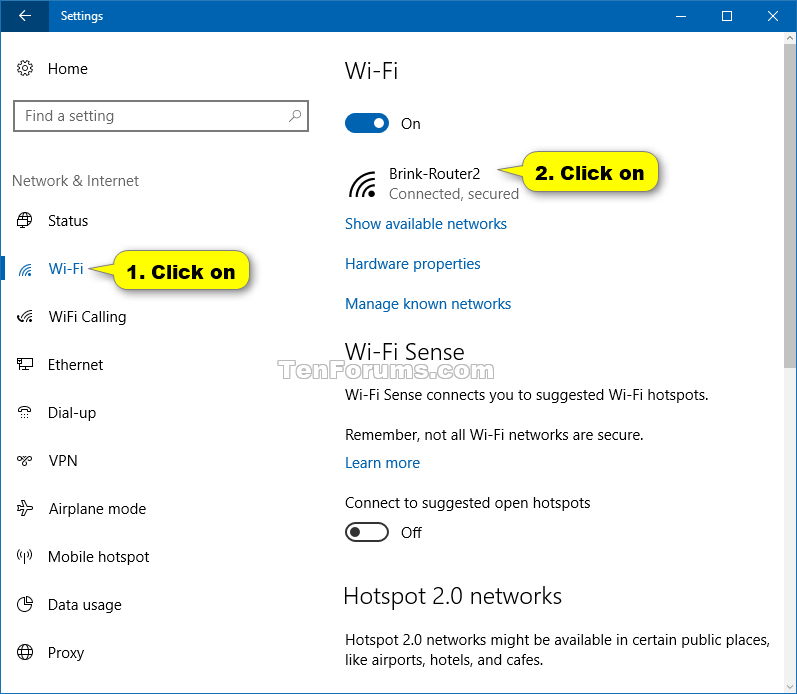Minimize the Settings window

681,16
